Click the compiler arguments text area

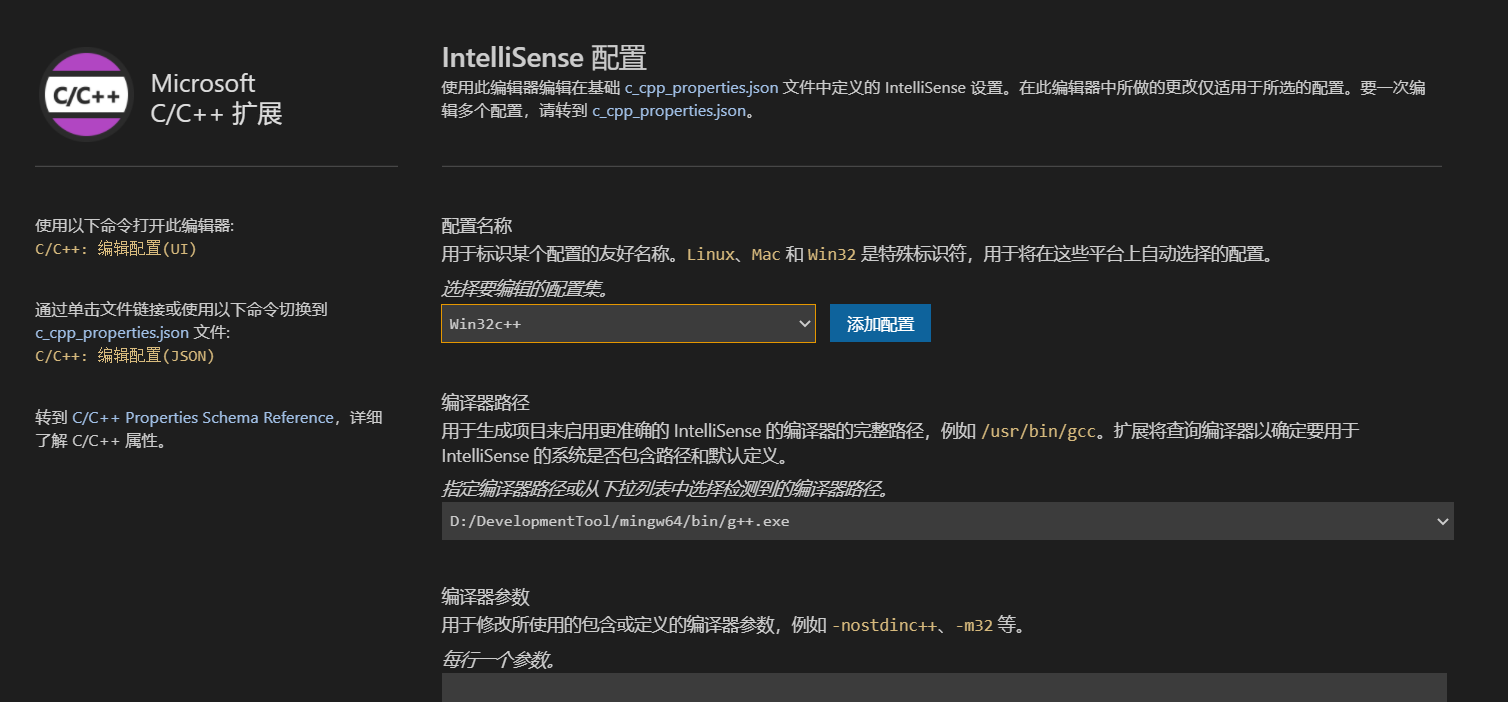point(944,688)
